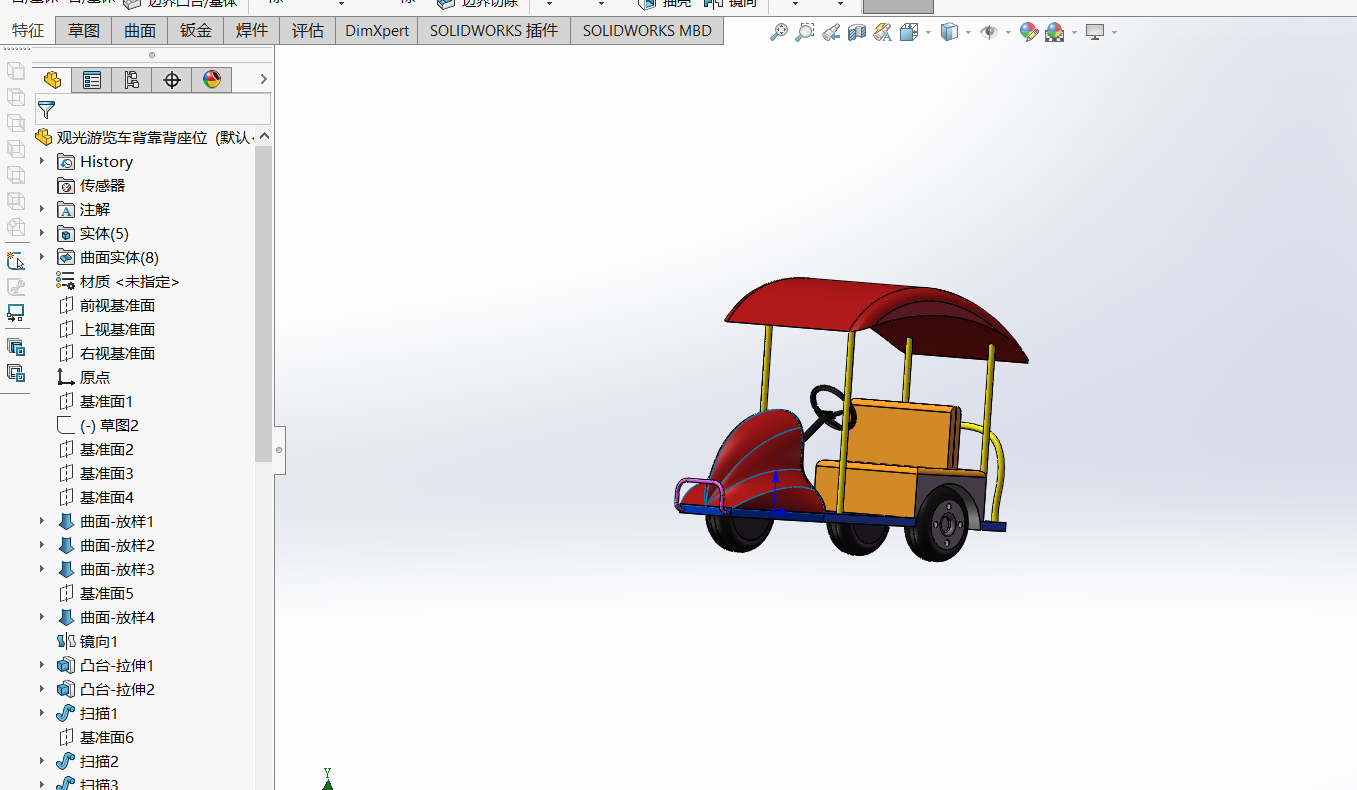Select the 上视基准面 plane
Viewport: 1357px width, 790px height.
click(106, 329)
